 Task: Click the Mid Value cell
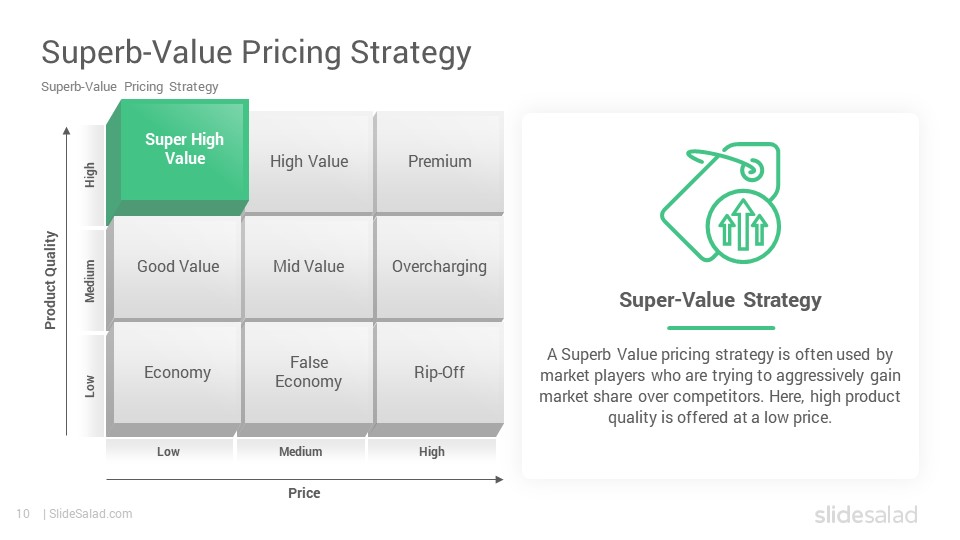(309, 267)
